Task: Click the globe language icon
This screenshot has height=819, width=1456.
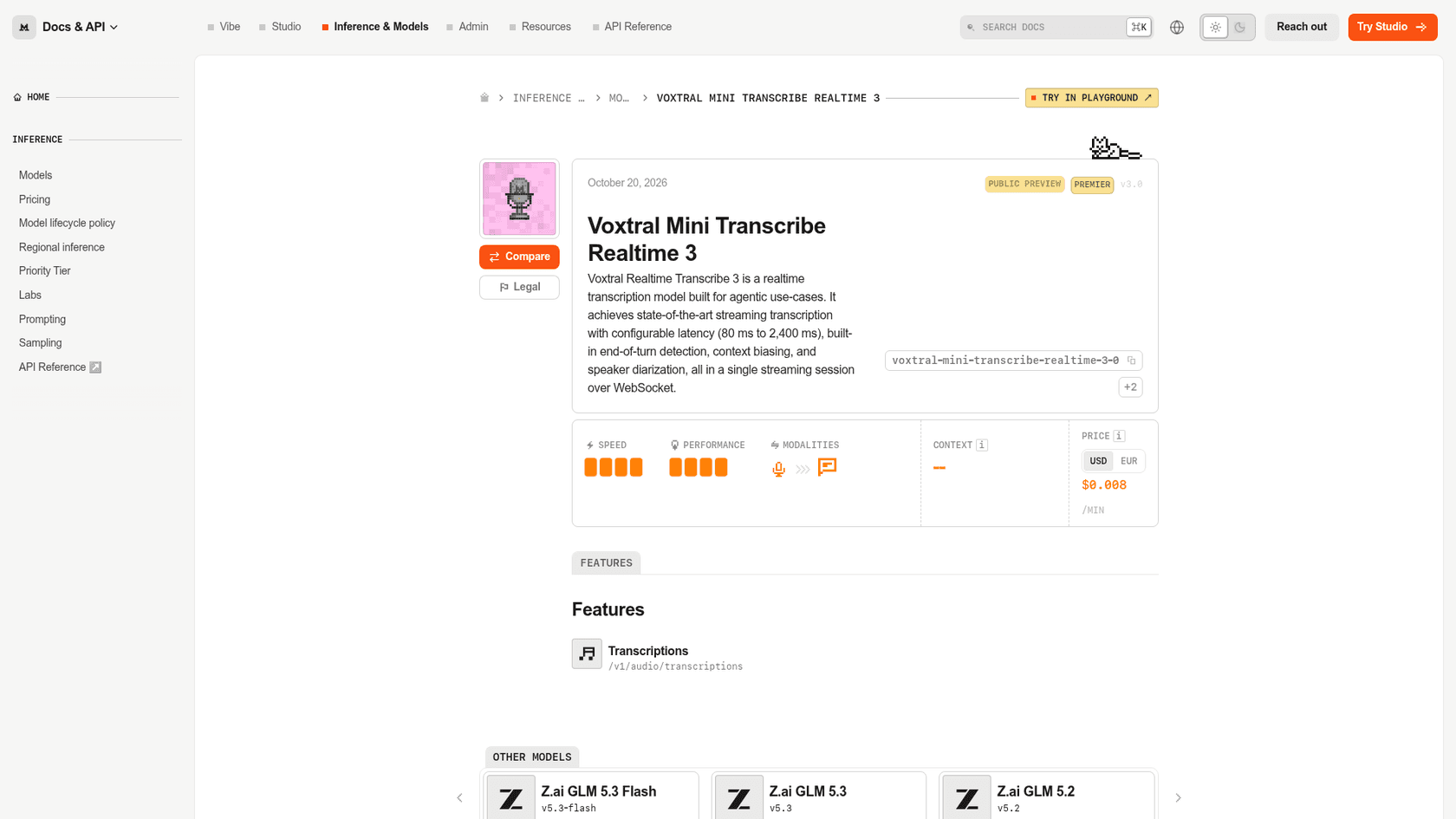Action: (1176, 27)
